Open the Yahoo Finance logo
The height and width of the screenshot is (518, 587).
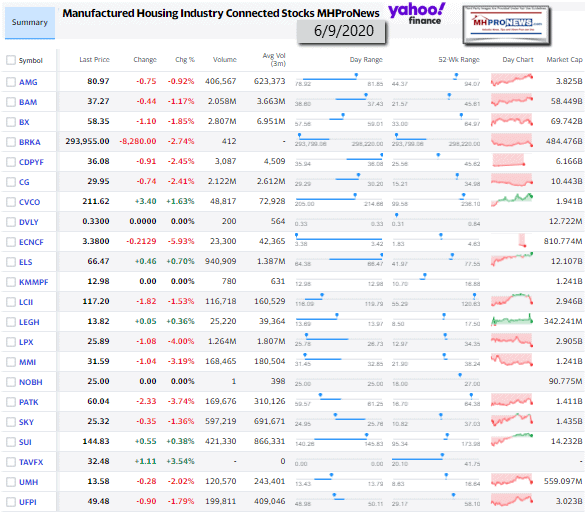pos(417,14)
